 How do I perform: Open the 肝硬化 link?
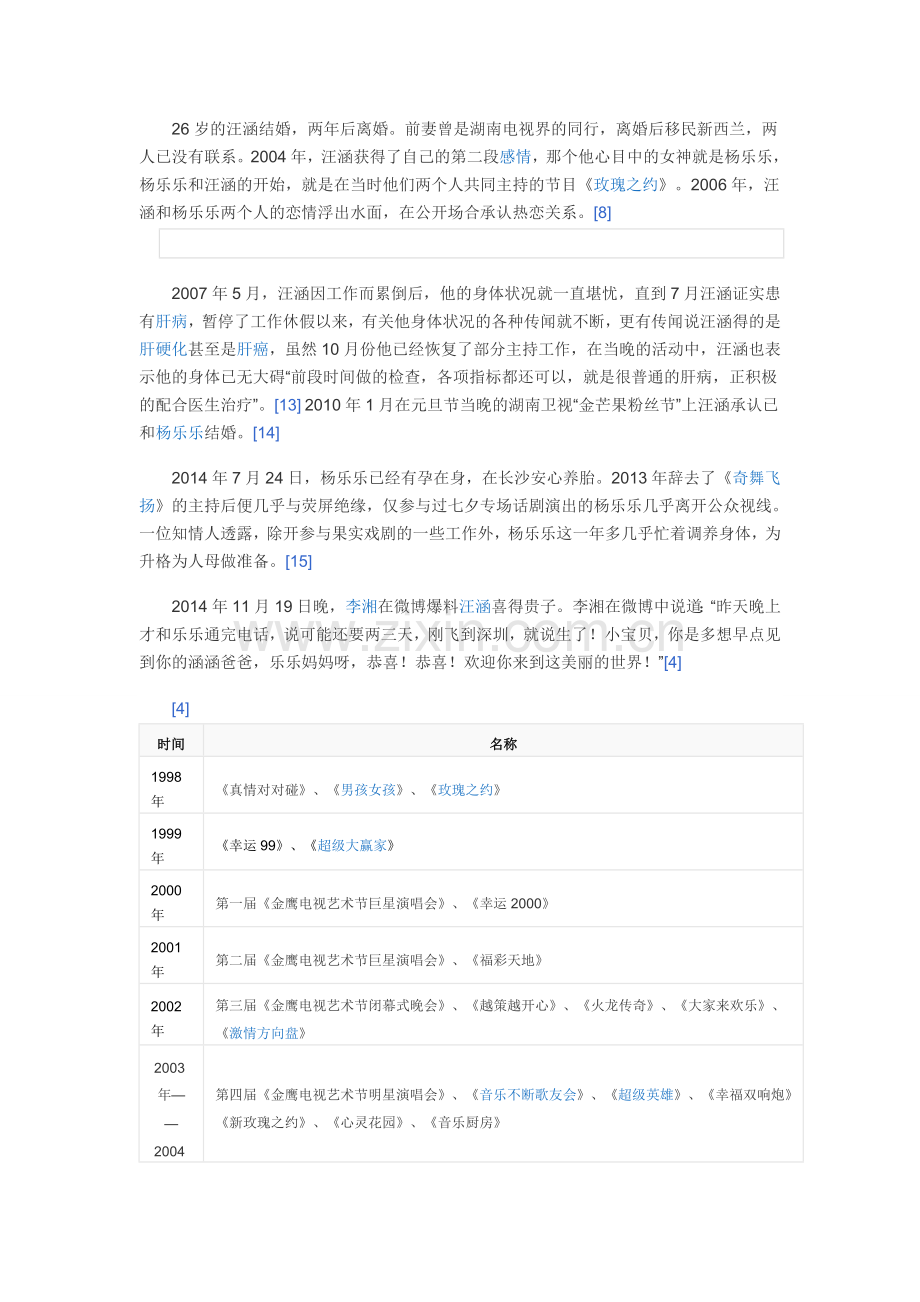click(164, 349)
